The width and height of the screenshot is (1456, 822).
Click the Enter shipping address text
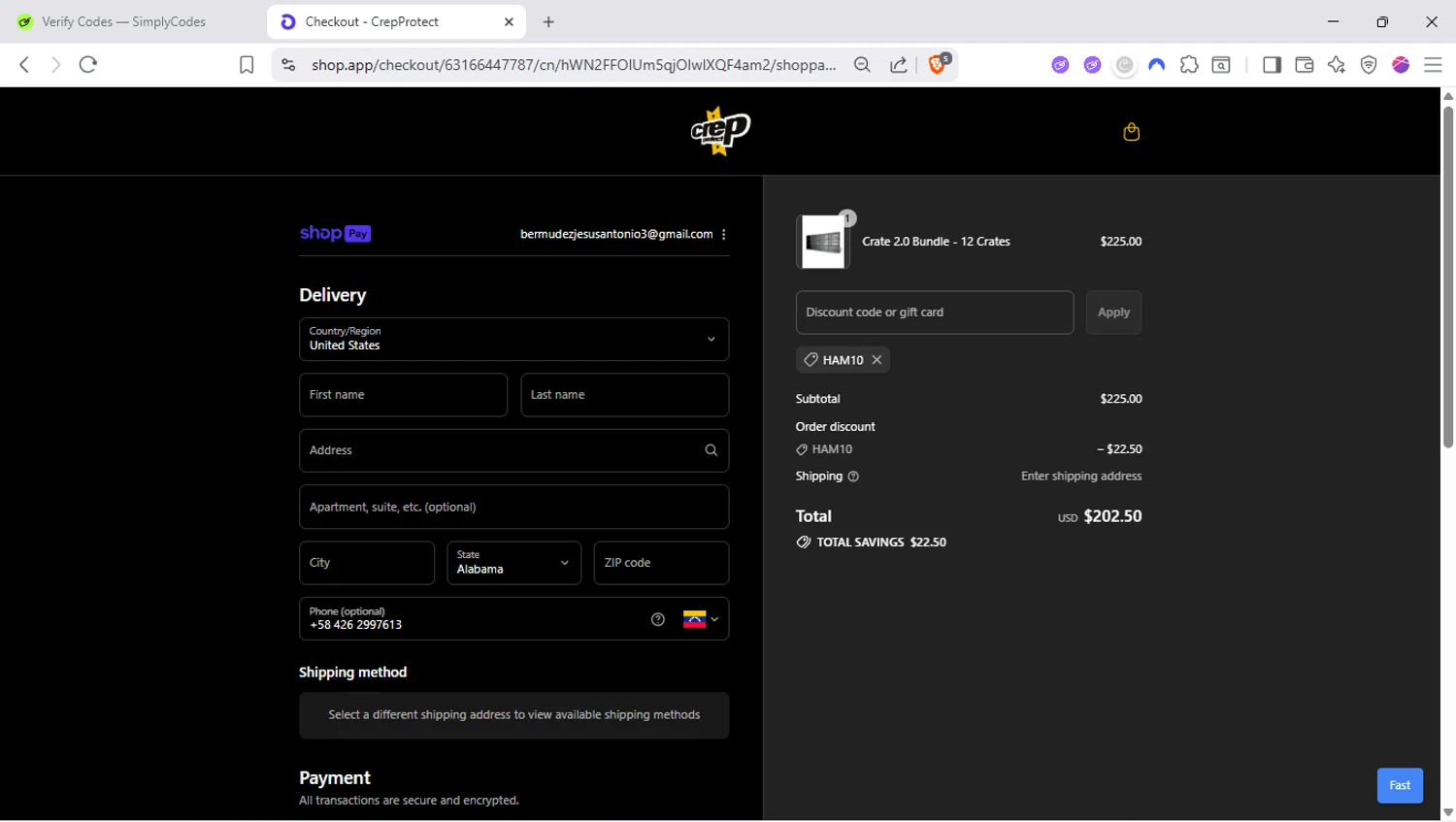(1081, 477)
